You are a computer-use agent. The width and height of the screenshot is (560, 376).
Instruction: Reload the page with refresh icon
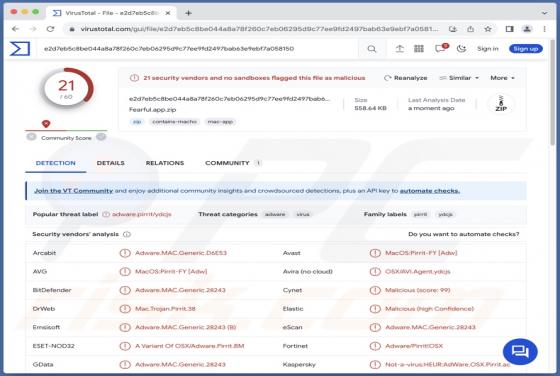tap(50, 29)
